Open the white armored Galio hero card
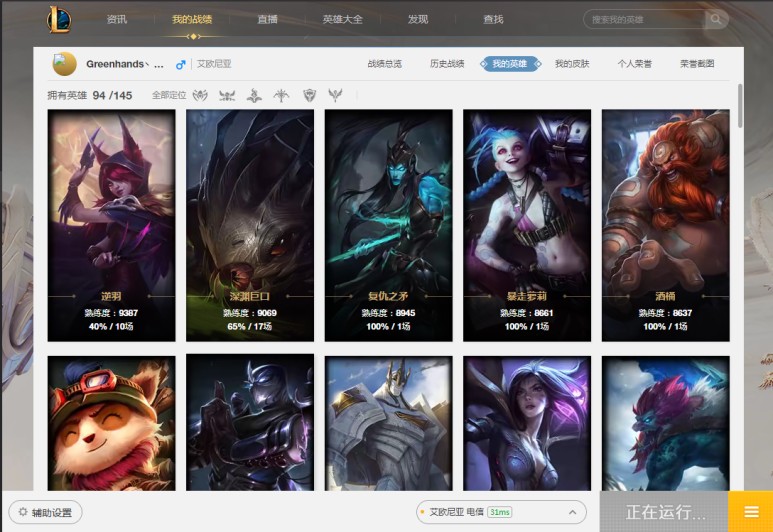Image resolution: width=773 pixels, height=532 pixels. coord(388,423)
